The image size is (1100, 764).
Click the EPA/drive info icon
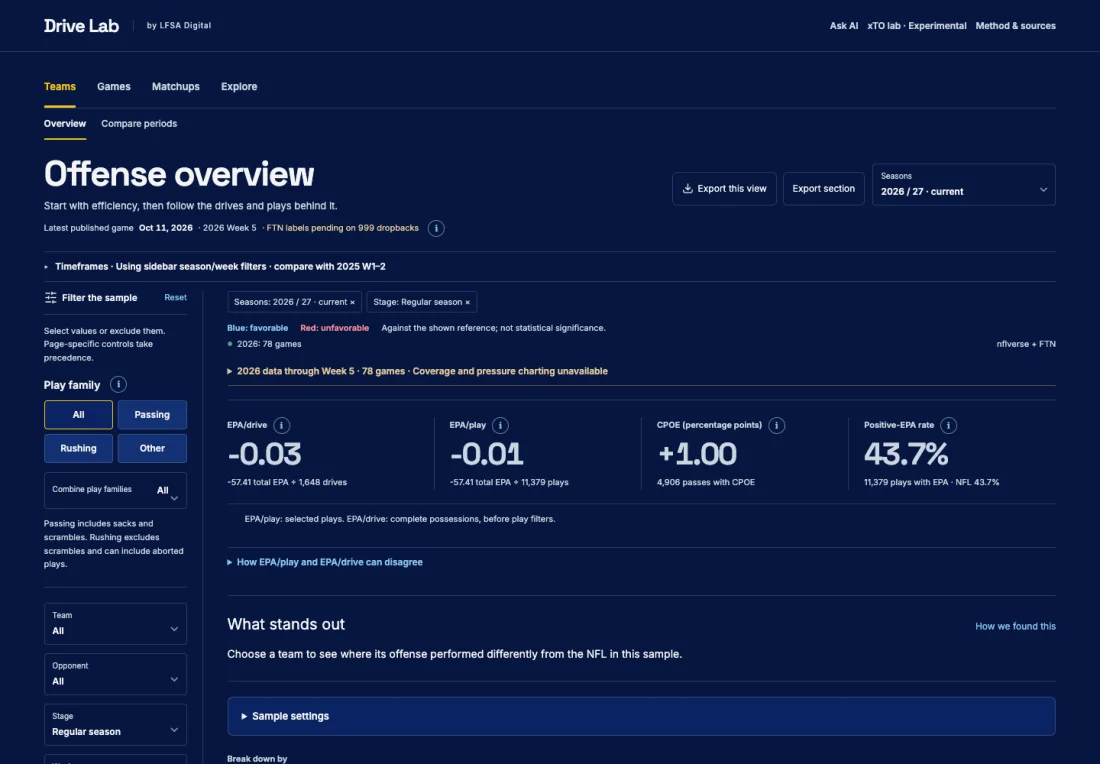coord(281,425)
